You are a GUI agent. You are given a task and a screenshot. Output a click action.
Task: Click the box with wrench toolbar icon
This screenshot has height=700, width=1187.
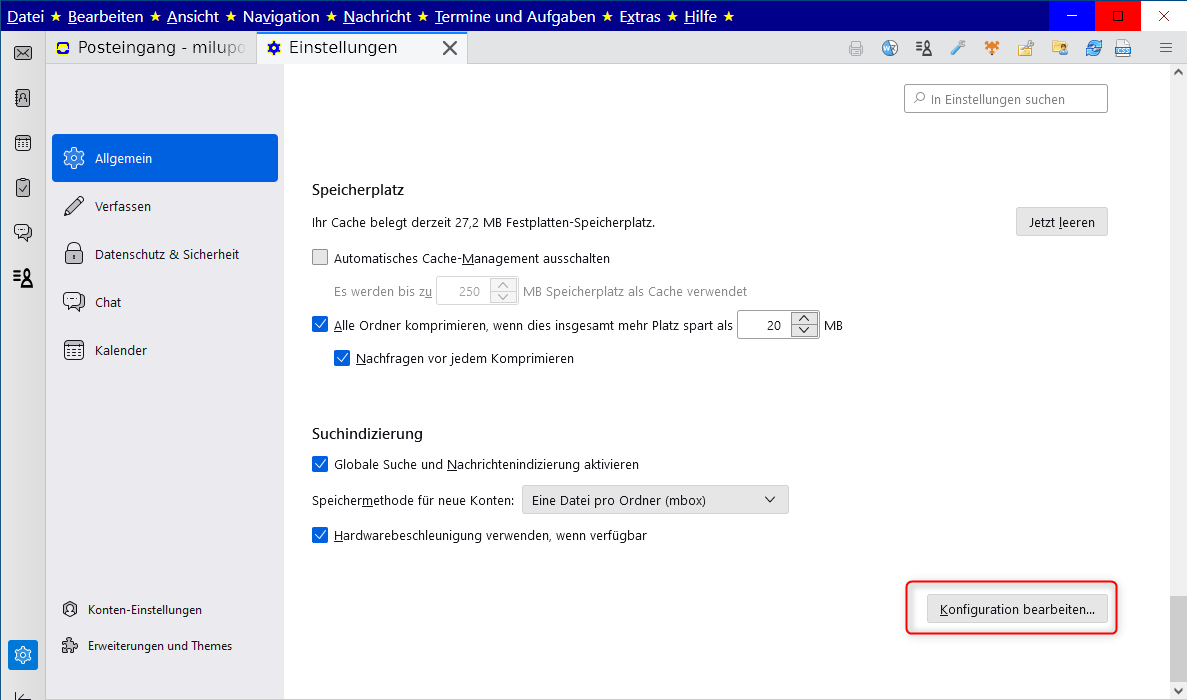tap(1025, 48)
